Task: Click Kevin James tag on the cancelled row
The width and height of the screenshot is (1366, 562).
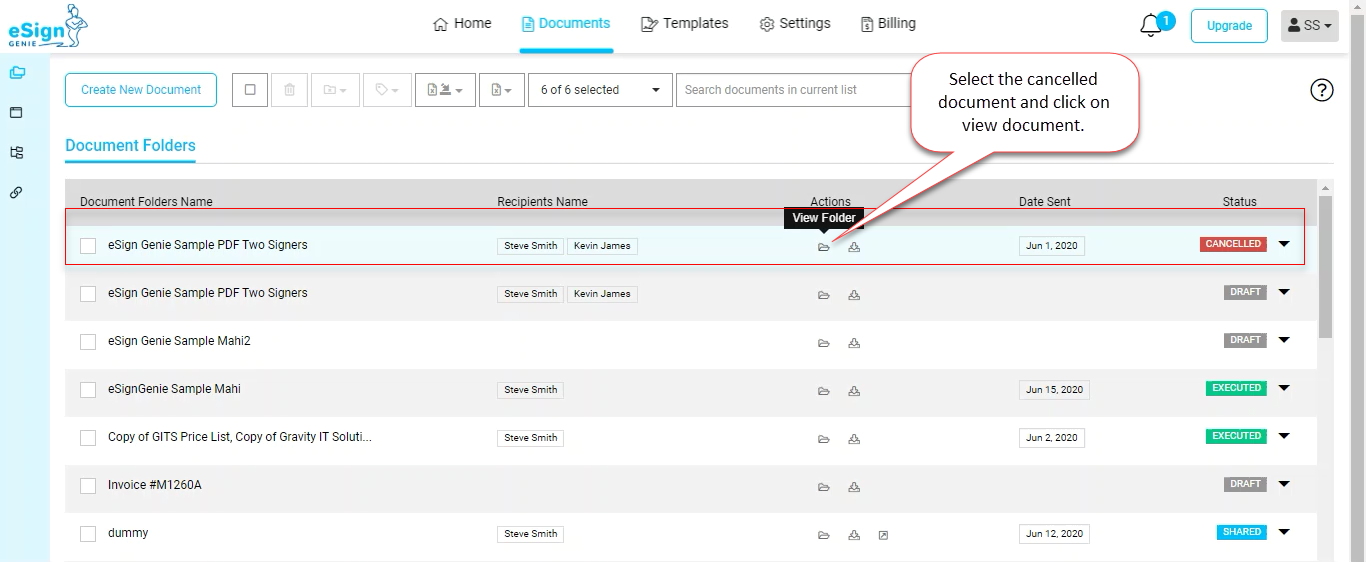Action: 602,246
